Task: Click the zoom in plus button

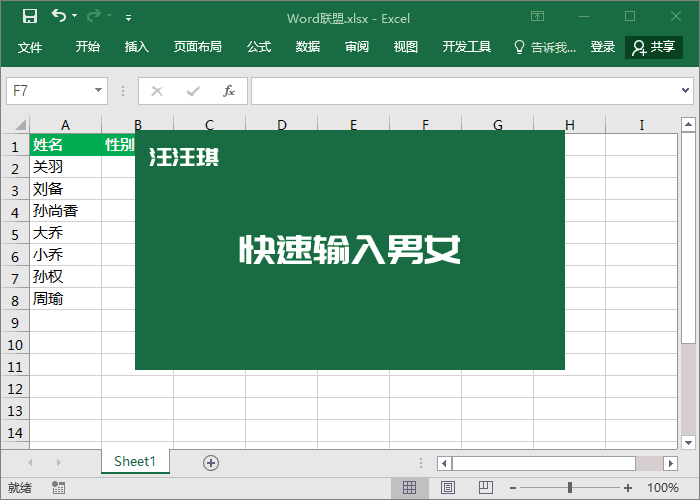Action: [628, 488]
